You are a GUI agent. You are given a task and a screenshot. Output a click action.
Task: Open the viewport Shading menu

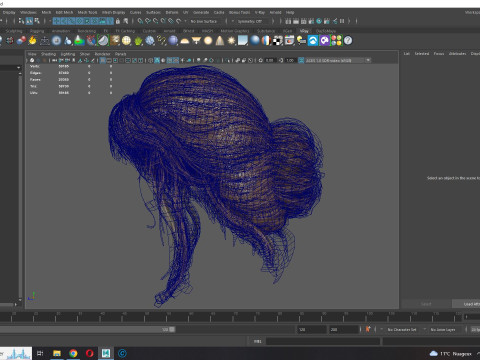tap(48, 54)
